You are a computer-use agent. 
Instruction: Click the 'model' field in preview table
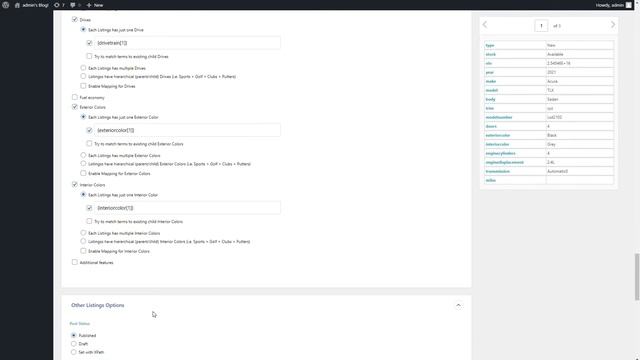click(x=491, y=90)
